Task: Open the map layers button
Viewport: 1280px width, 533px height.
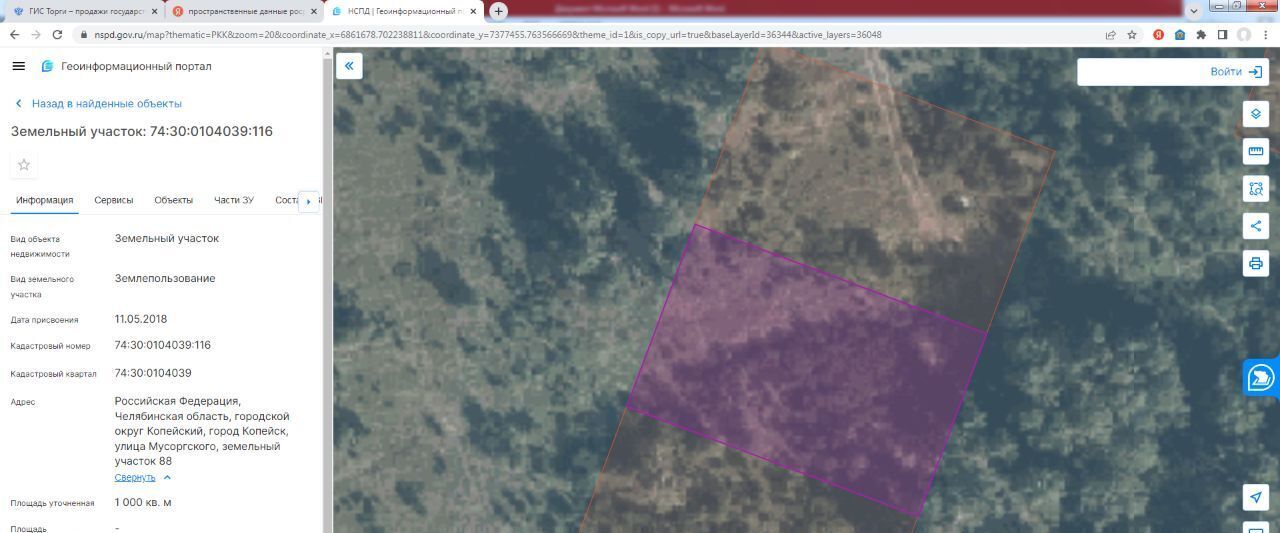Action: tap(1256, 114)
